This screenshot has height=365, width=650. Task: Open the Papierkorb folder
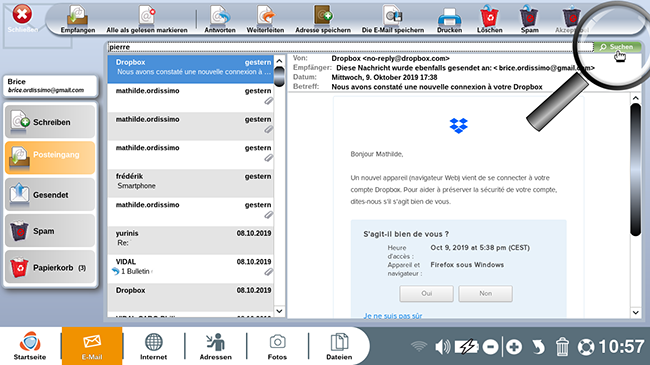click(x=50, y=268)
